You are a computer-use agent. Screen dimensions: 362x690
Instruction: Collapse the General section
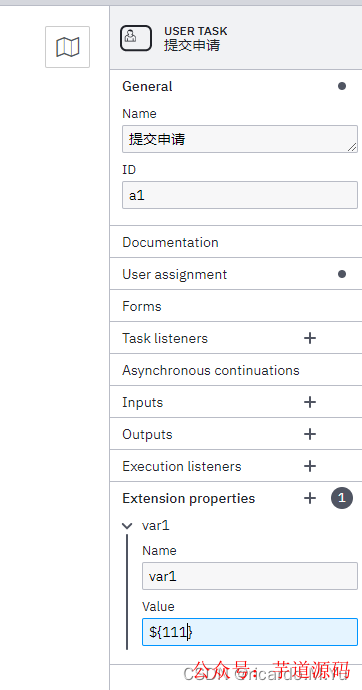[x=236, y=86]
